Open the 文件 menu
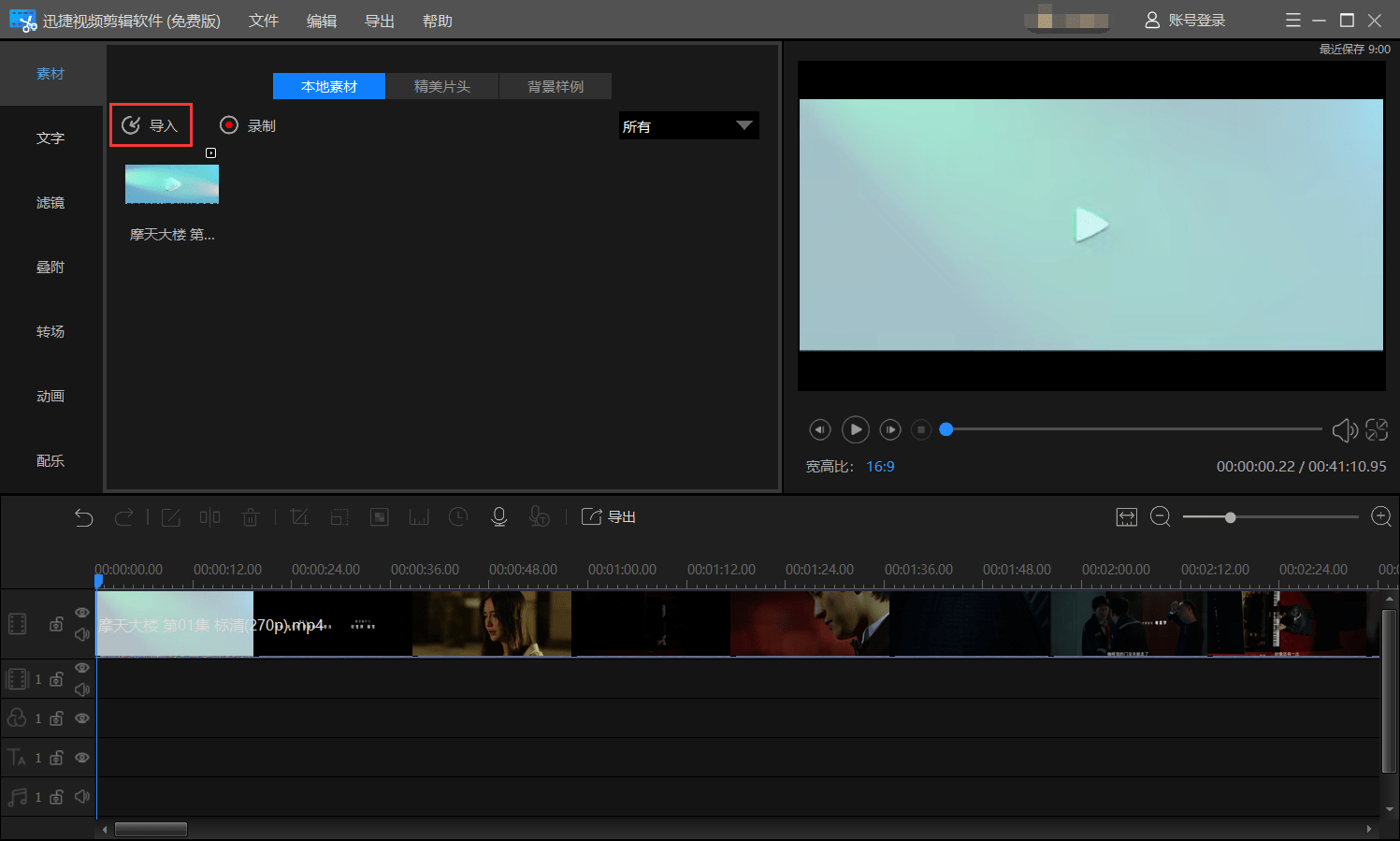This screenshot has width=1400, height=841. coord(264,21)
